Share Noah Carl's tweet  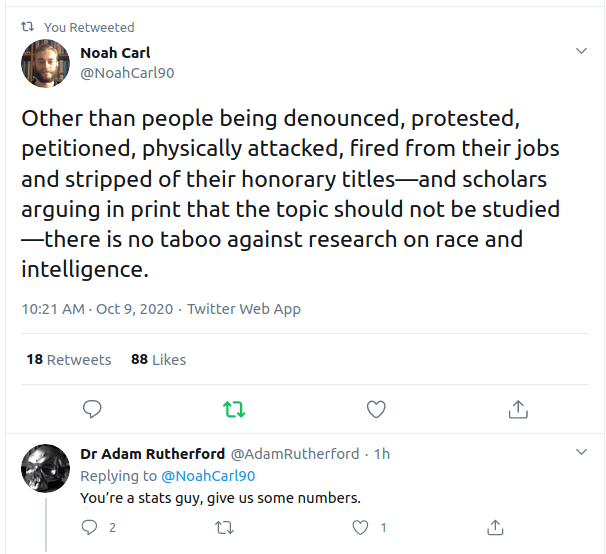pyautogui.click(x=518, y=409)
